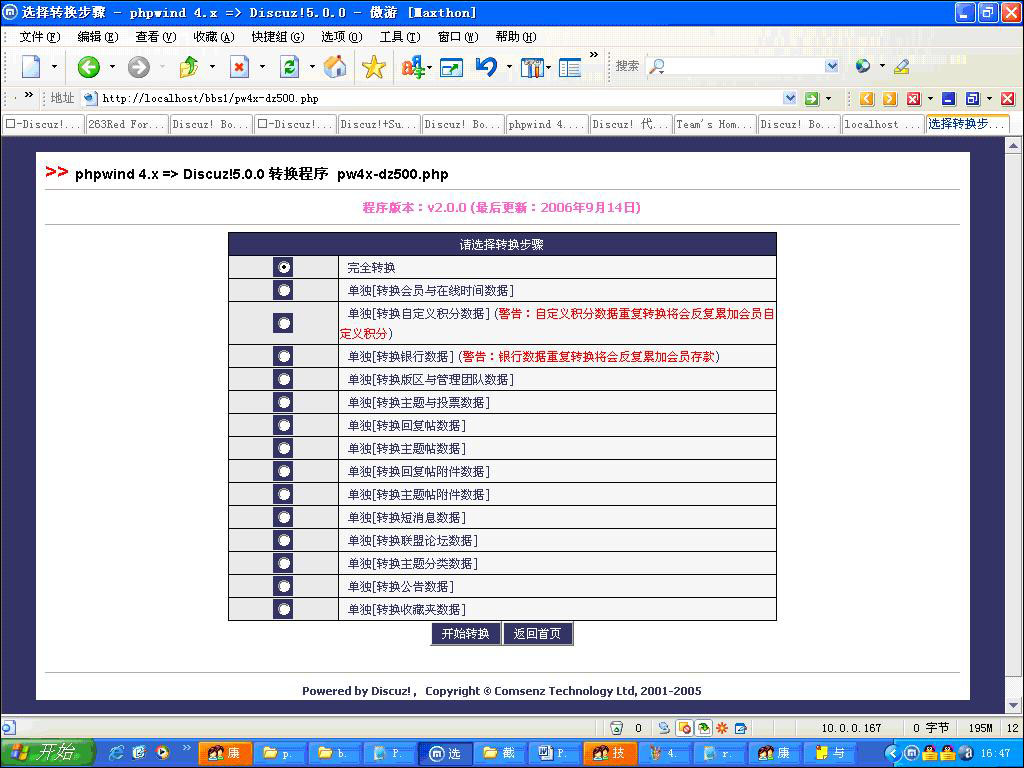The image size is (1024, 768).
Task: Select 转换回复帖数据 radio button
Action: coord(283,425)
